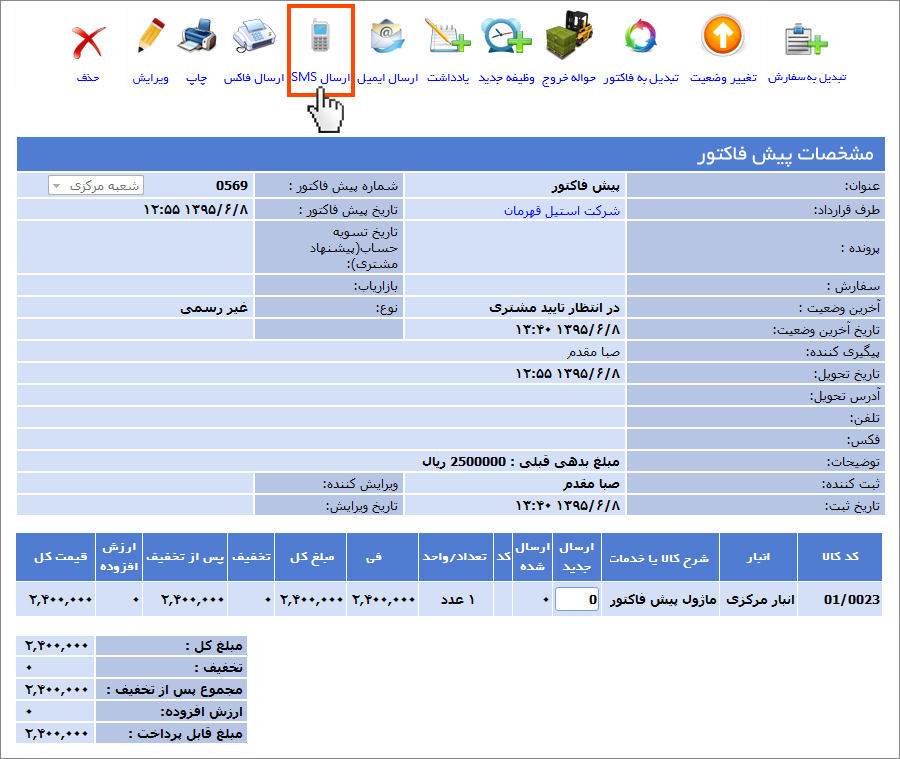Click the red X delete icon
Viewport: 900px width, 759px height.
coord(88,41)
